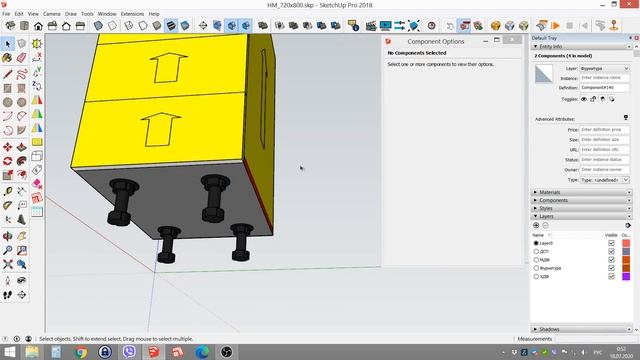Set ХДФ as active layer radio
Screen dimensions: 640x360
[x=536, y=276]
